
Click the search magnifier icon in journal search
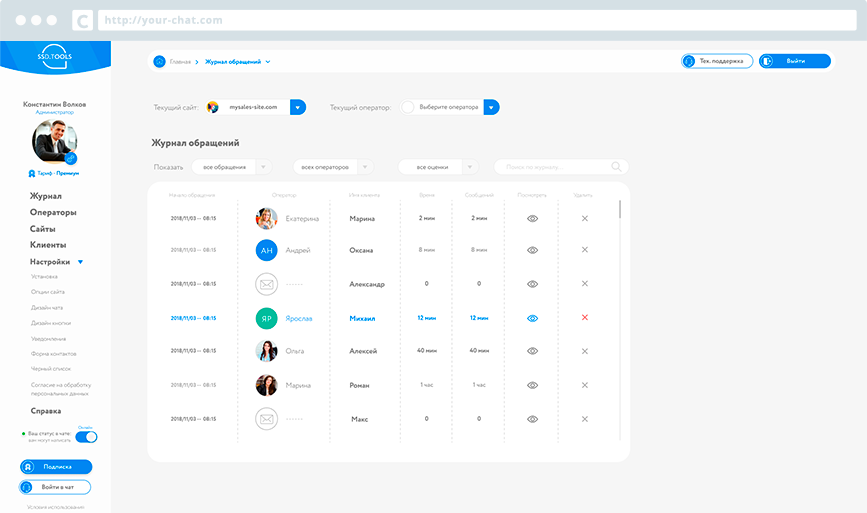coord(616,166)
